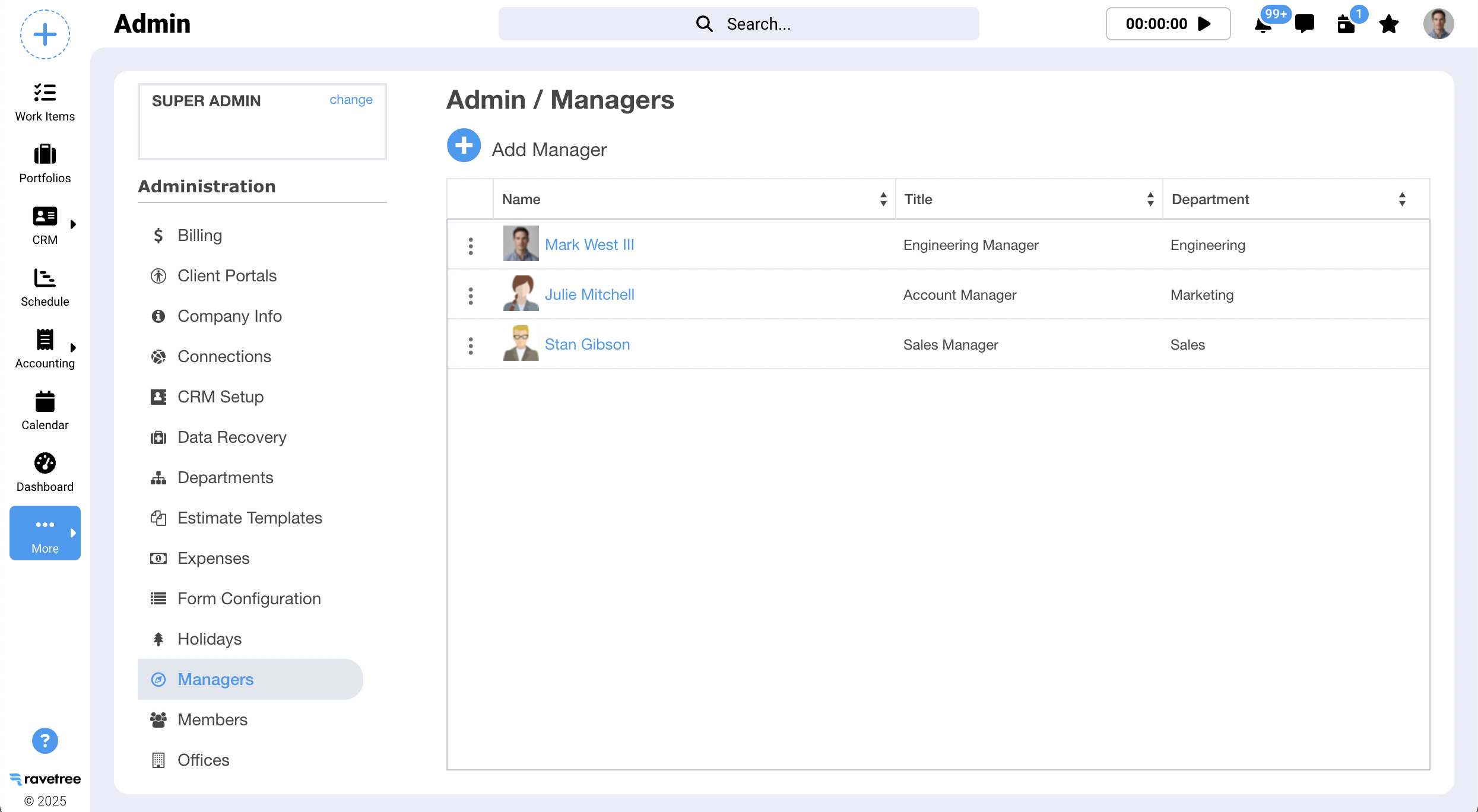Image resolution: width=1478 pixels, height=812 pixels.
Task: Open Mark West III profile link
Action: [589, 245]
